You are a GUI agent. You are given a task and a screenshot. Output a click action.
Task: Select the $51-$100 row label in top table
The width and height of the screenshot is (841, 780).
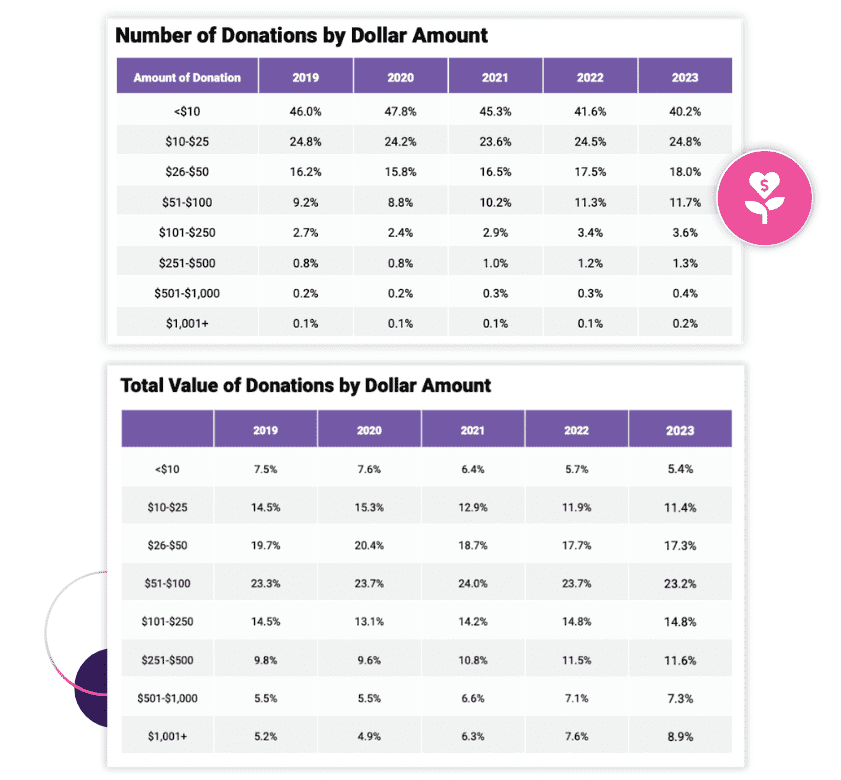coord(187,202)
